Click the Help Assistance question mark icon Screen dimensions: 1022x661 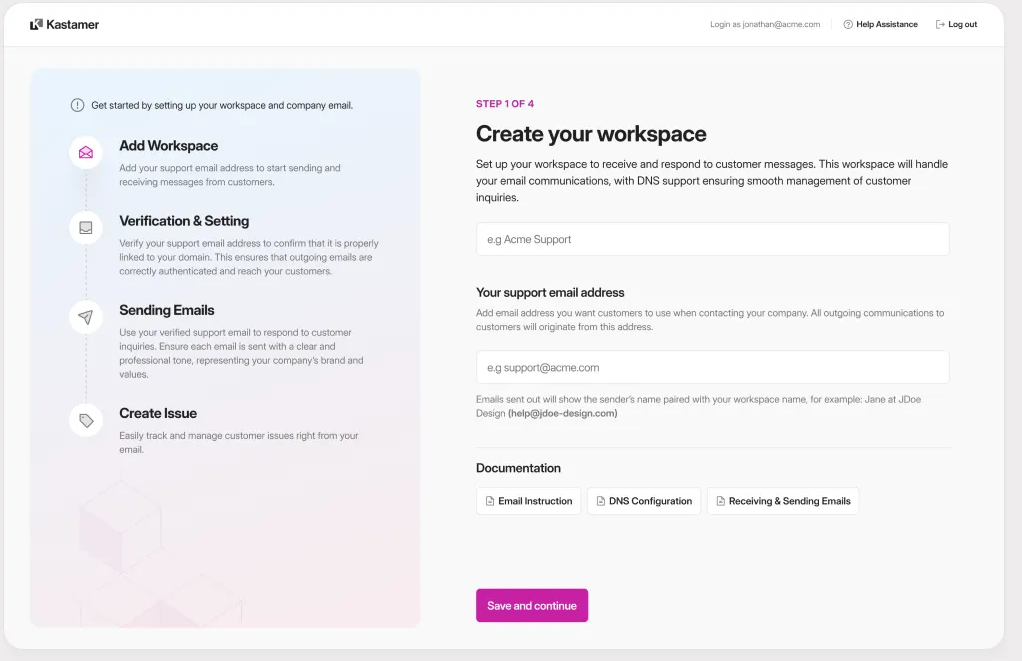[848, 24]
